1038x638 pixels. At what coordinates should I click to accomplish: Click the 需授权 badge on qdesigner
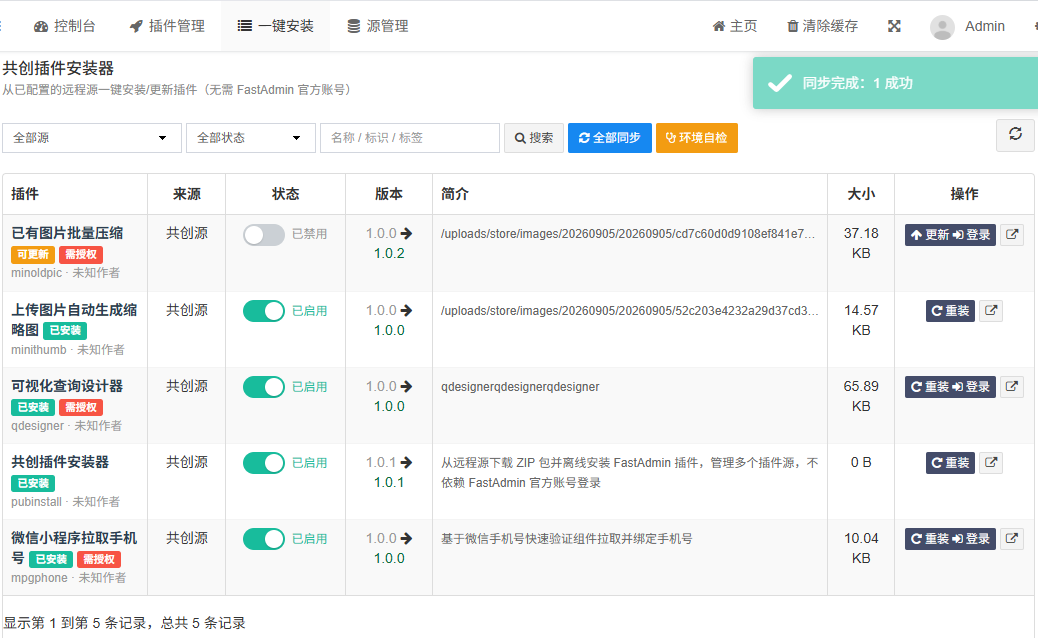click(x=81, y=407)
